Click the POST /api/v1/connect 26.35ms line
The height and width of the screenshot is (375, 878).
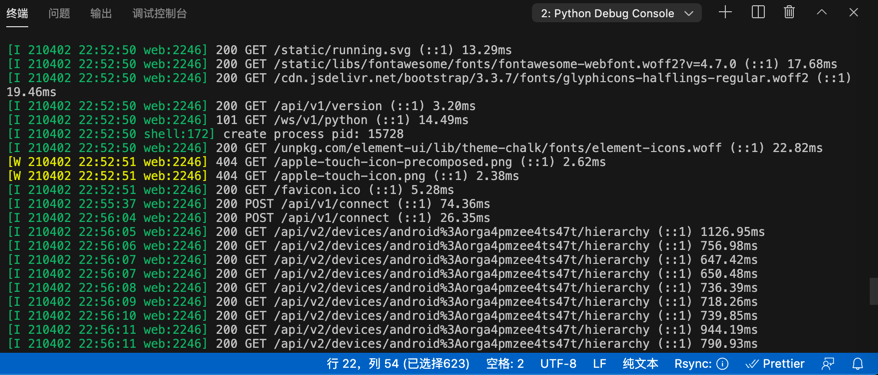249,218
